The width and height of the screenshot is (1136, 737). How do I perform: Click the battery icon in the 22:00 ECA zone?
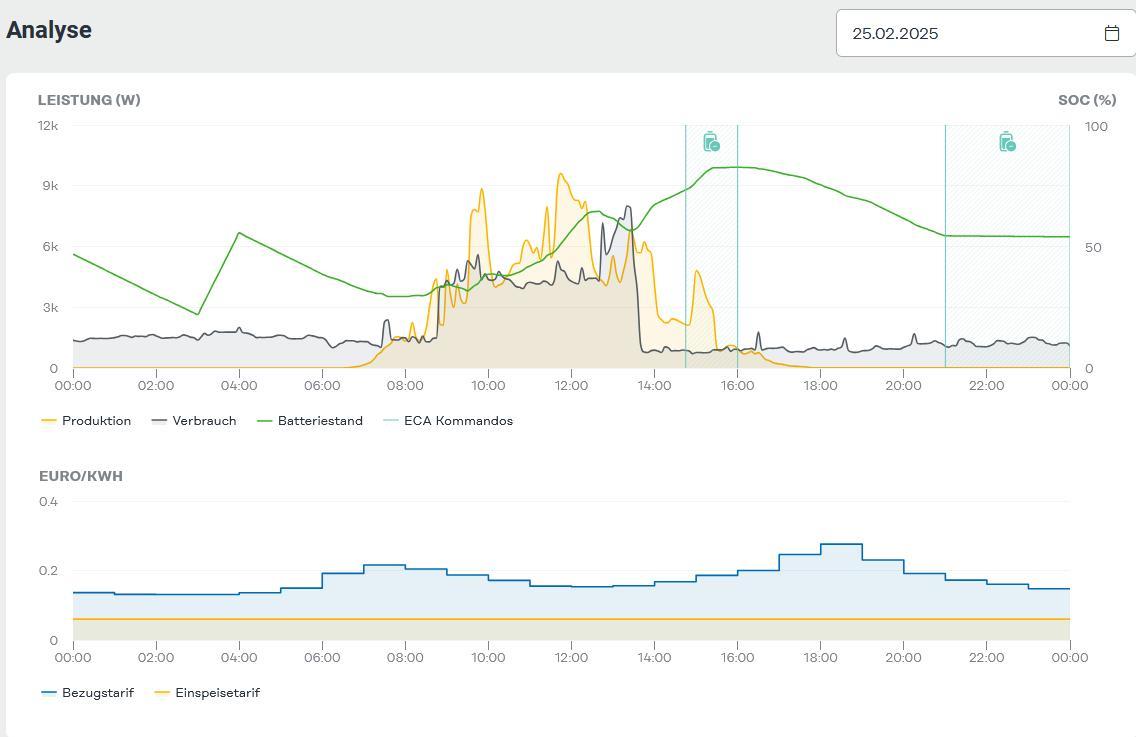point(1007,142)
